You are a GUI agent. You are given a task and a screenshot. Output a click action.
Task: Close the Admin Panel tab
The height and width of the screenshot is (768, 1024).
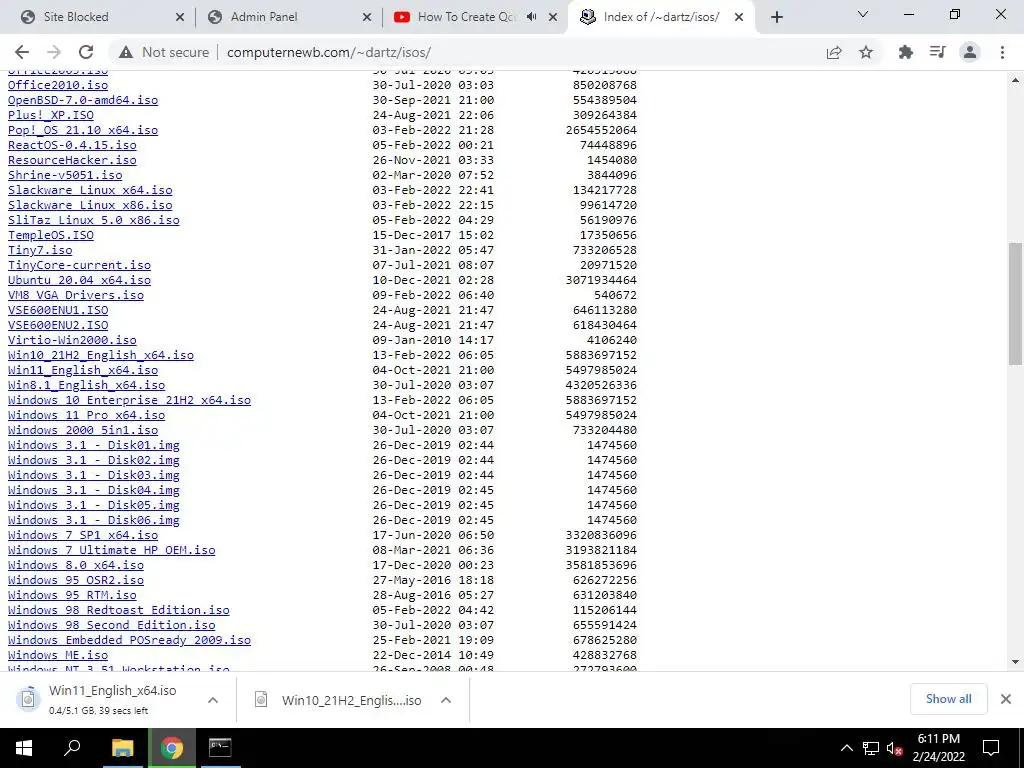pos(366,18)
